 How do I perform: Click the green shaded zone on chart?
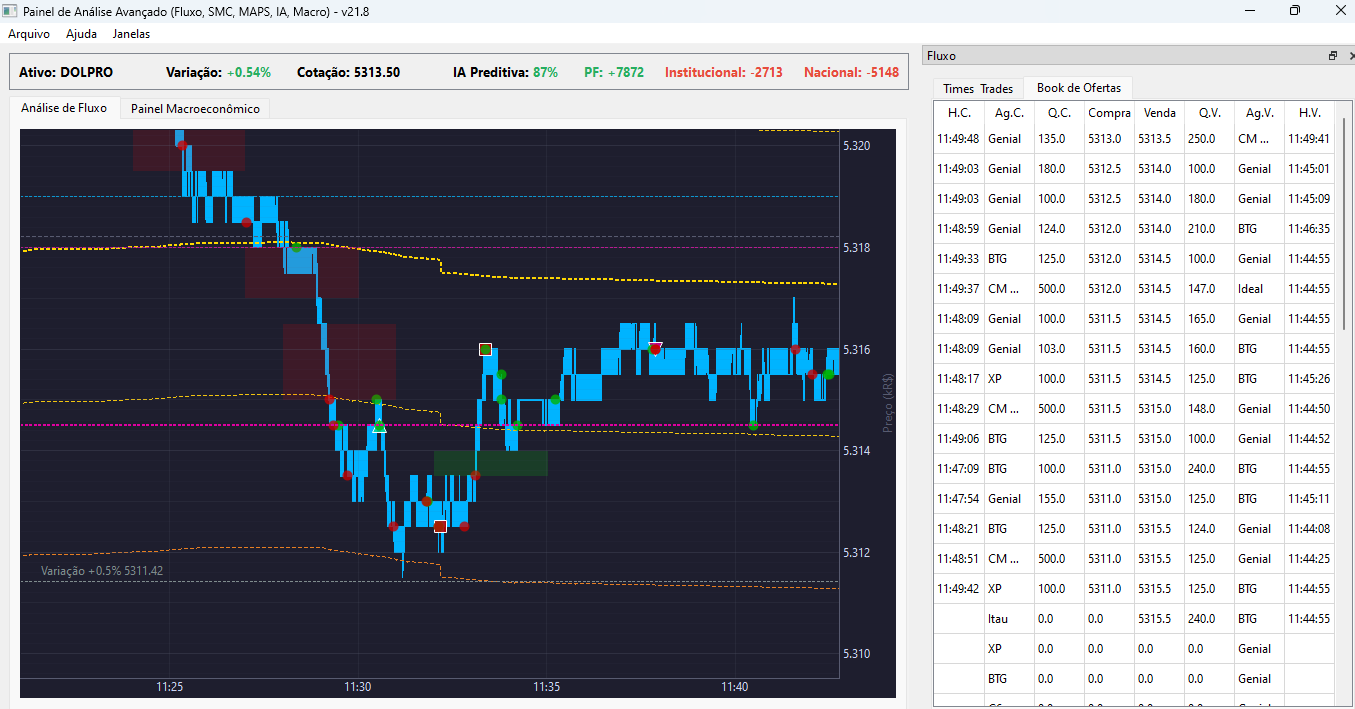point(490,463)
